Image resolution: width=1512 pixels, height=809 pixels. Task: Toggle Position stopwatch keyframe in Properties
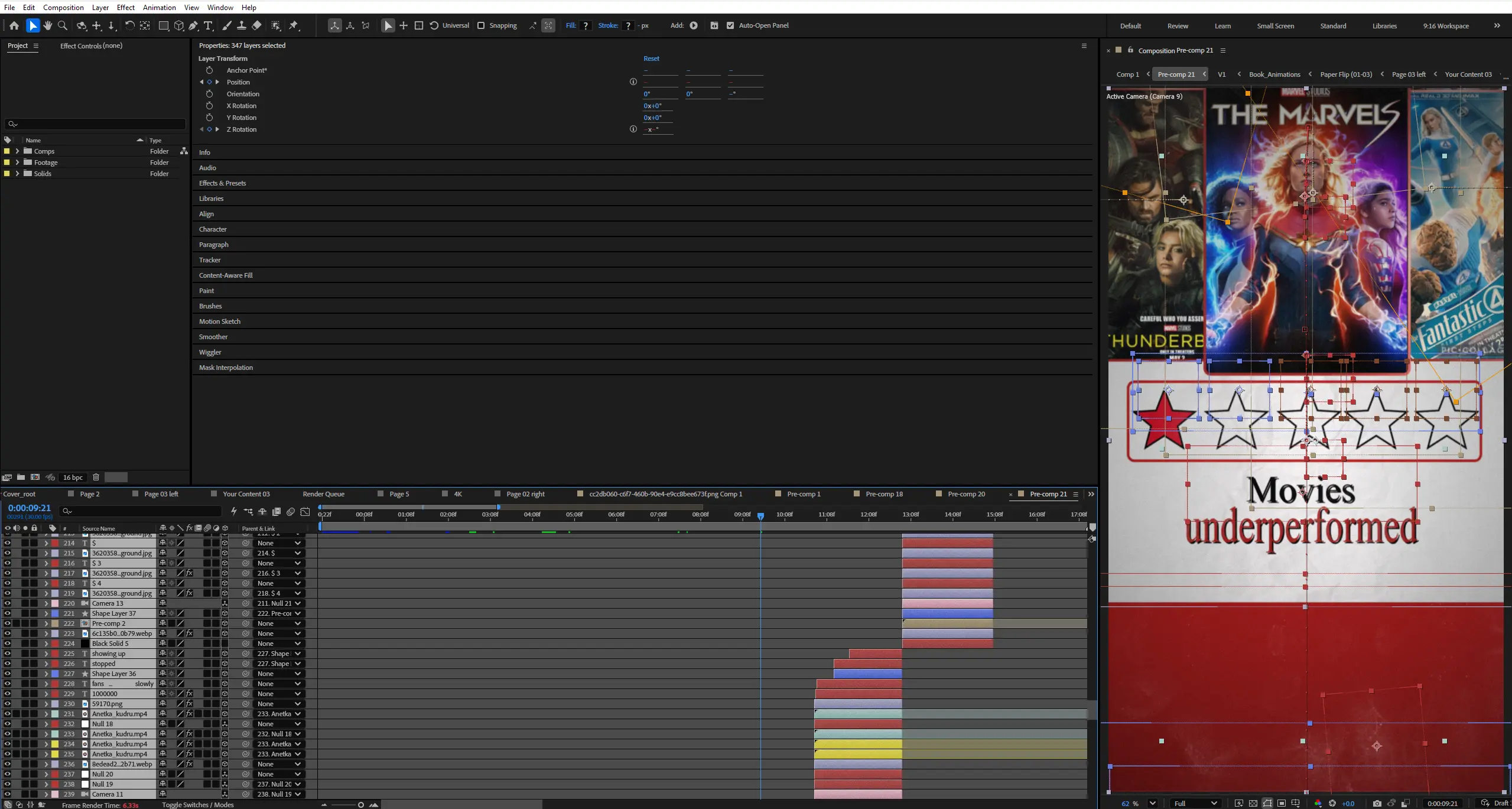(209, 82)
